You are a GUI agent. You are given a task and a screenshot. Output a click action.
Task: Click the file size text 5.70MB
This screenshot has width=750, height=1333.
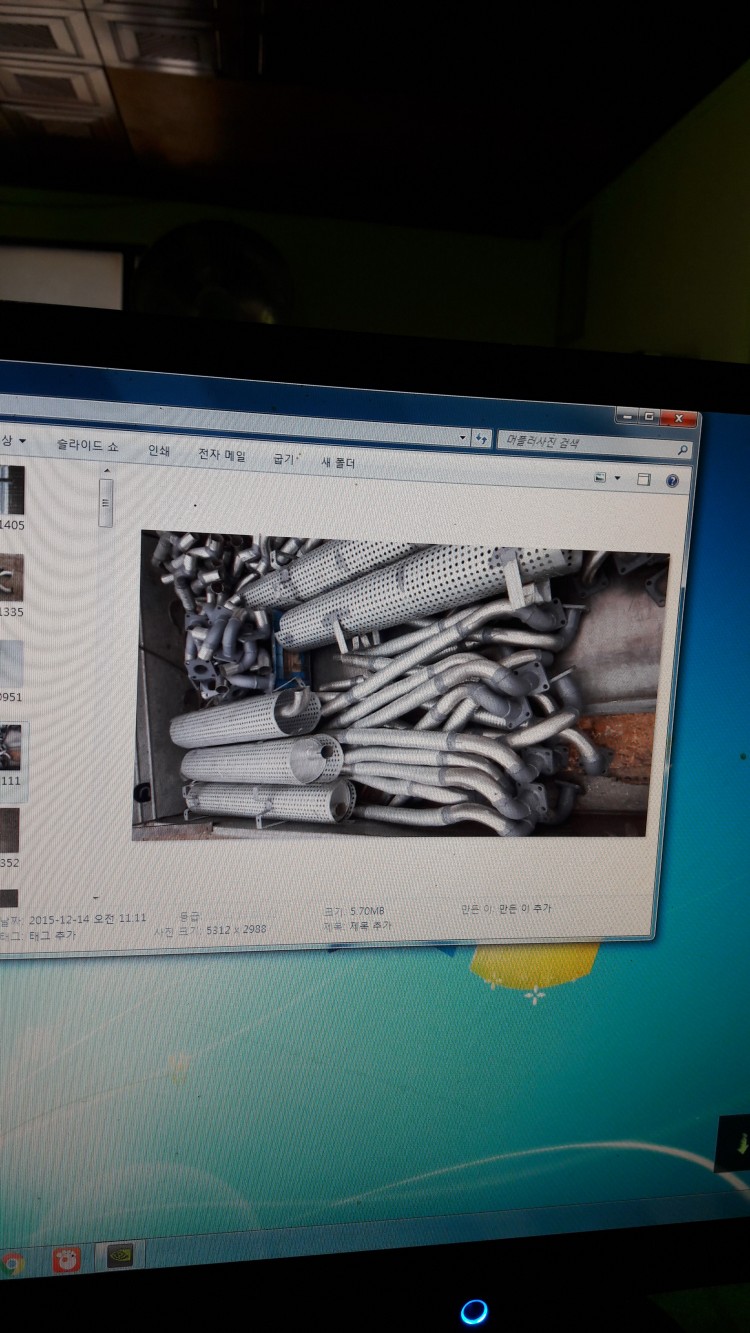(367, 911)
